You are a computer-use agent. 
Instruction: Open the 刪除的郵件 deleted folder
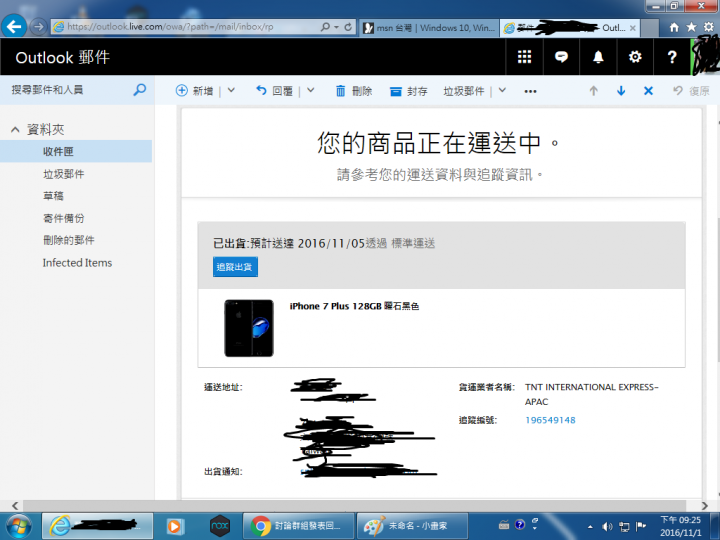pos(68,240)
